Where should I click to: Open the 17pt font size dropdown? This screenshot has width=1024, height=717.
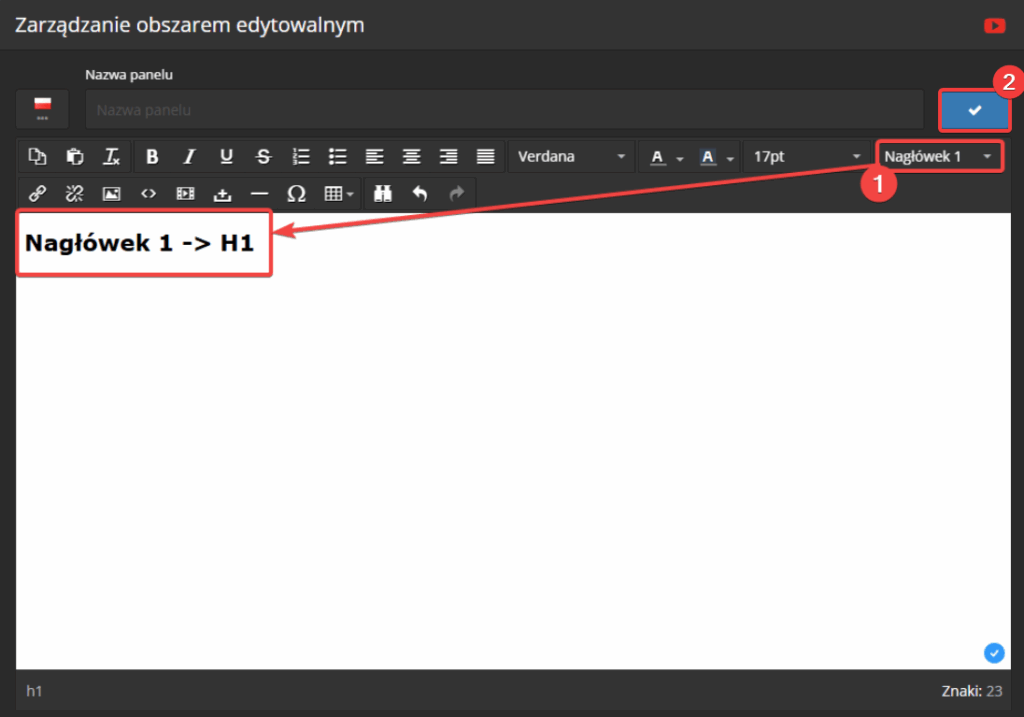[806, 156]
